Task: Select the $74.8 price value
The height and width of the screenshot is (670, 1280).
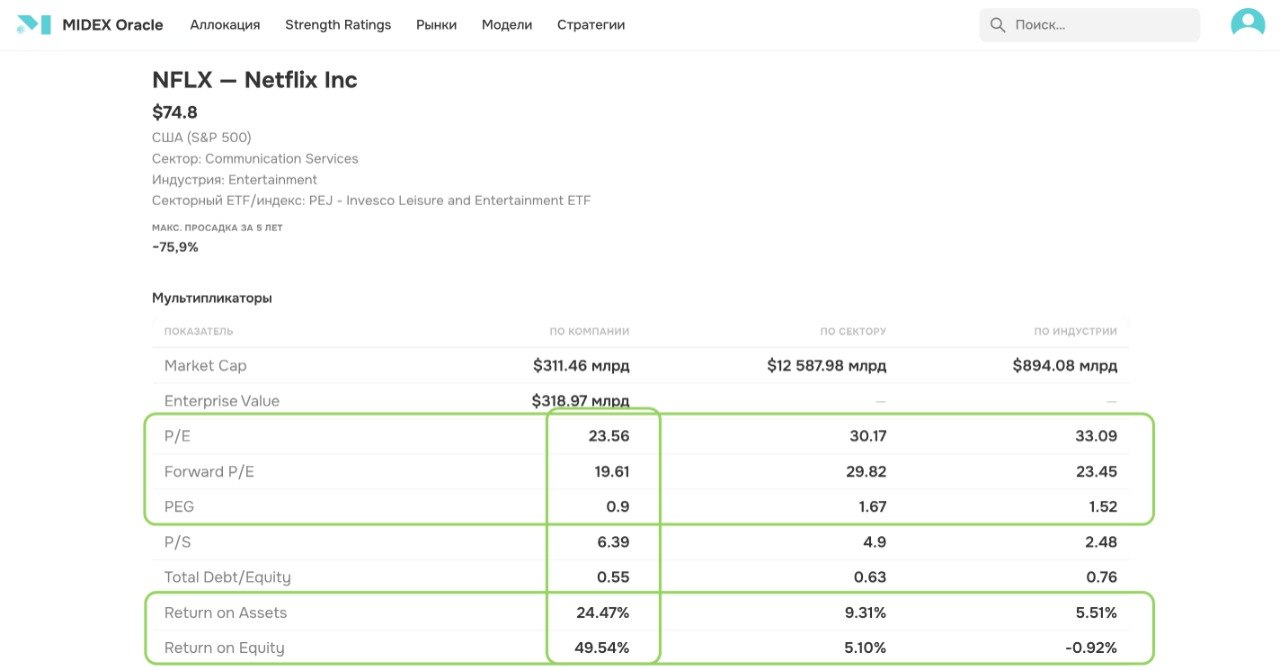Action: (175, 113)
